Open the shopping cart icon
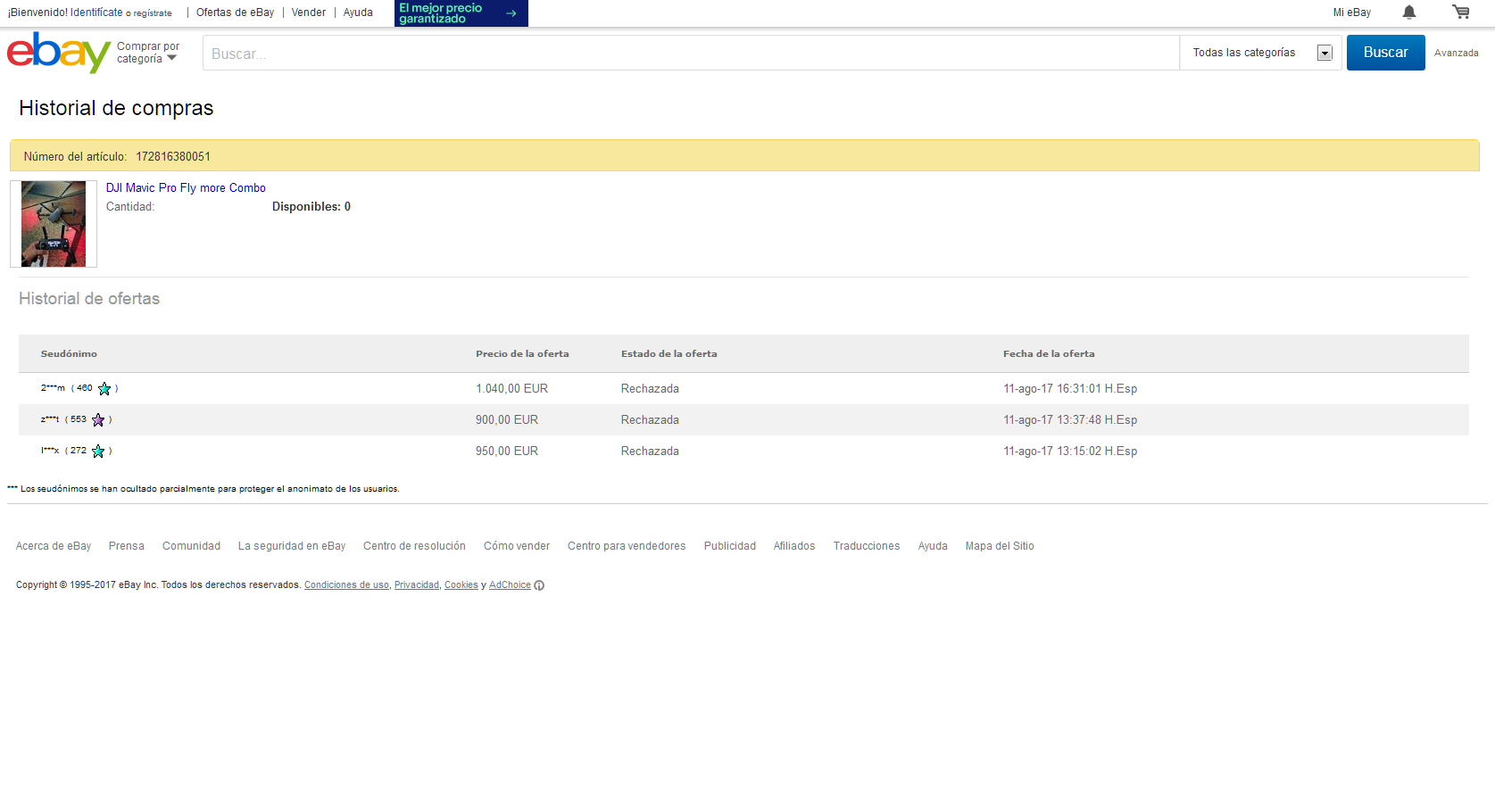The image size is (1495, 812). 1461,12
